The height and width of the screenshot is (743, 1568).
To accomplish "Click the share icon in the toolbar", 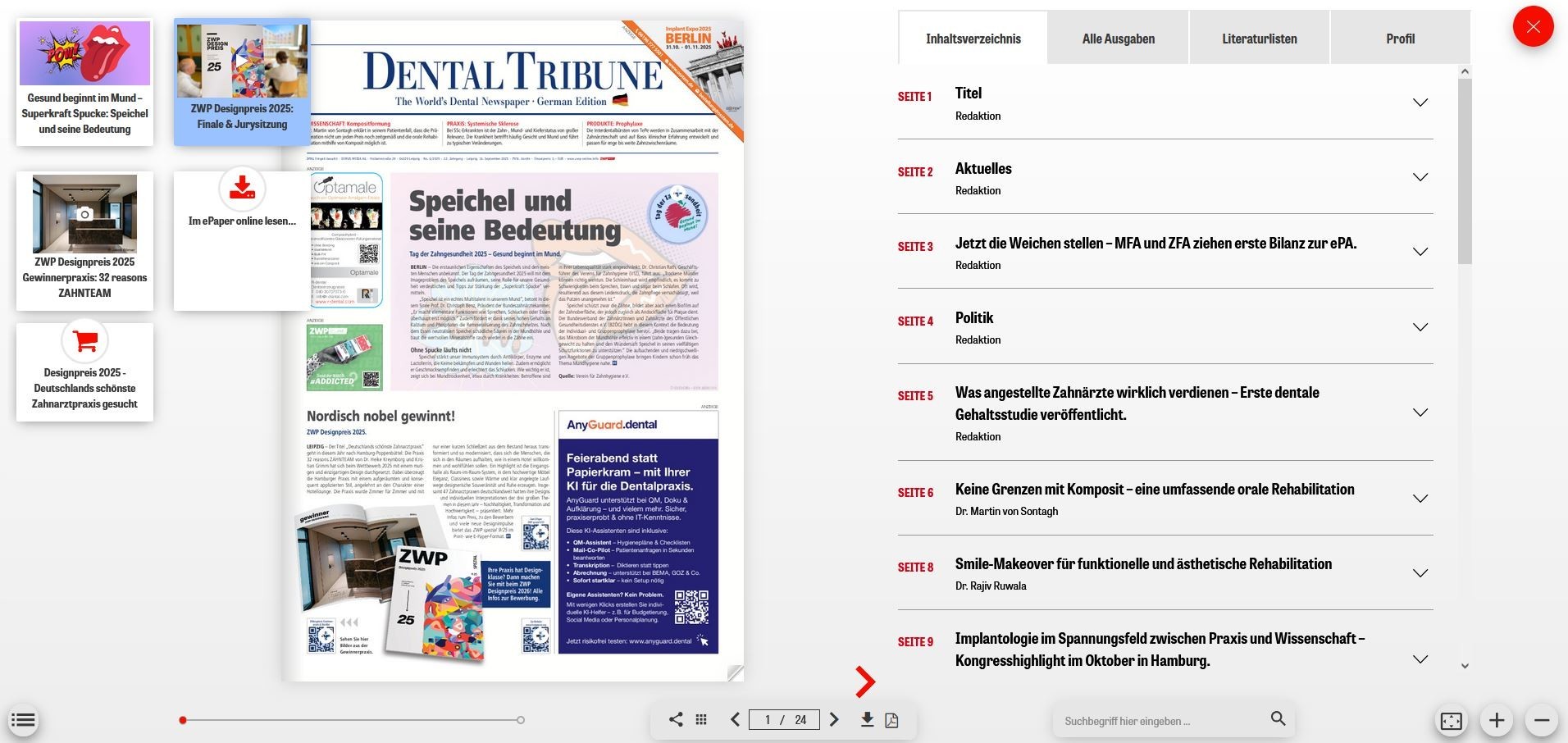I will tap(675, 719).
